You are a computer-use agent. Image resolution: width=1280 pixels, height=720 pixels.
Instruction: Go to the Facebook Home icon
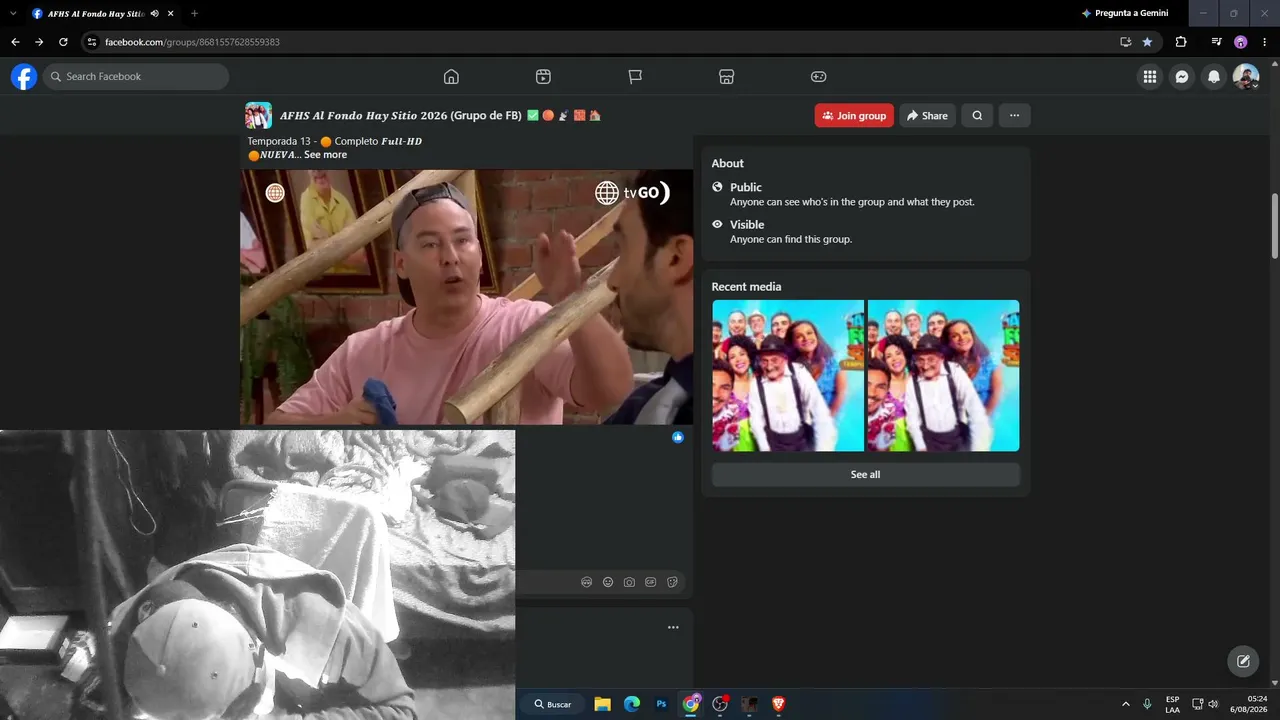point(451,77)
